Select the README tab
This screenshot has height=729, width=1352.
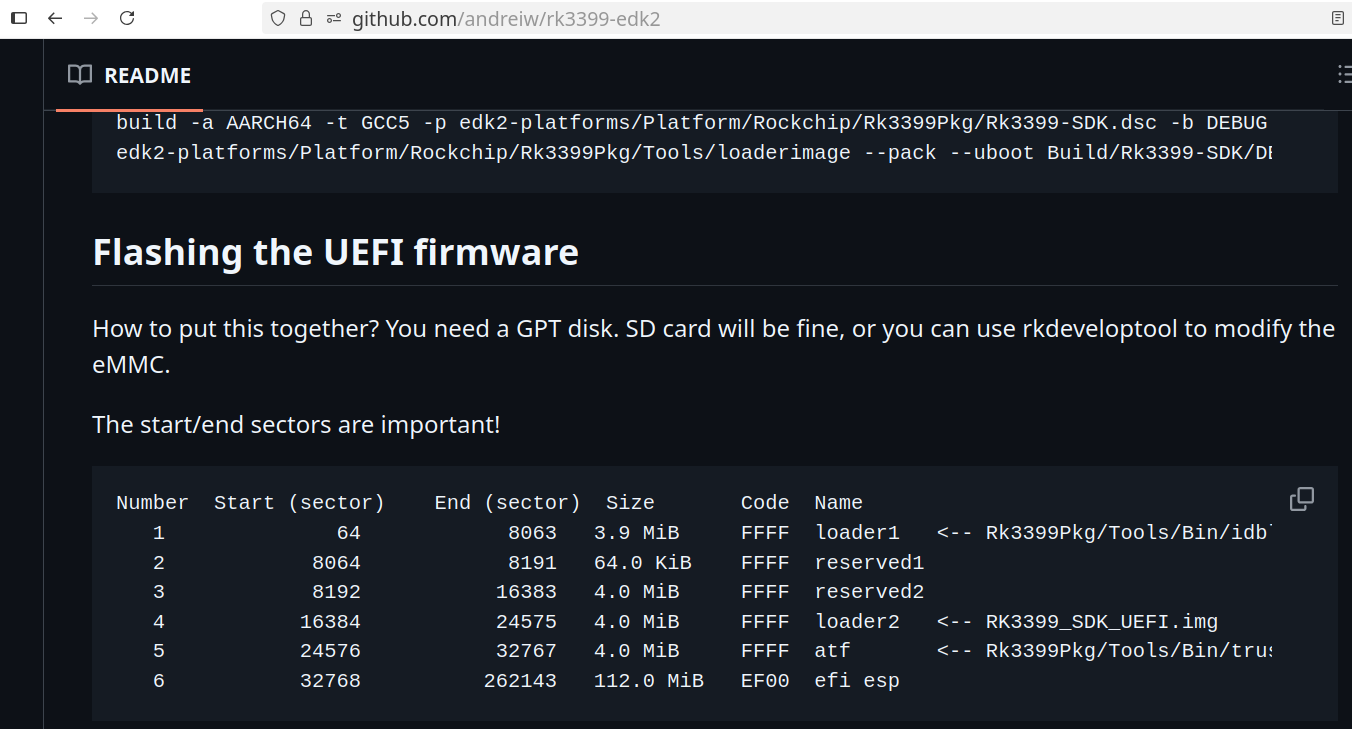click(129, 76)
